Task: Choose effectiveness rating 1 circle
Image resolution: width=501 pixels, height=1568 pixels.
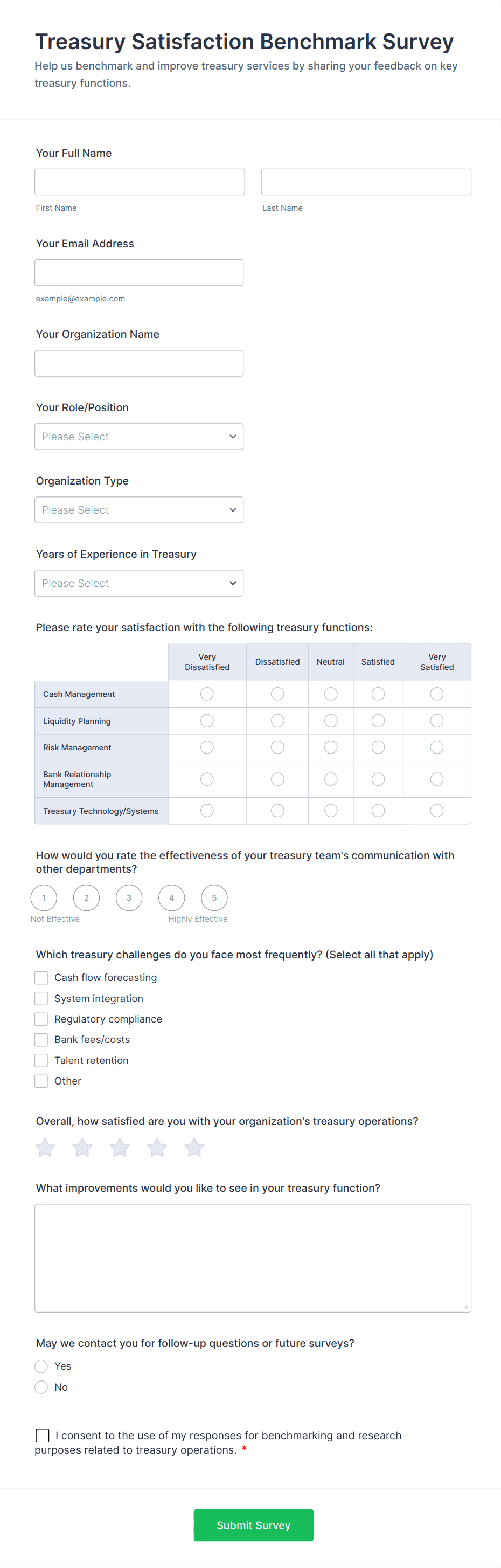Action: coord(44,898)
